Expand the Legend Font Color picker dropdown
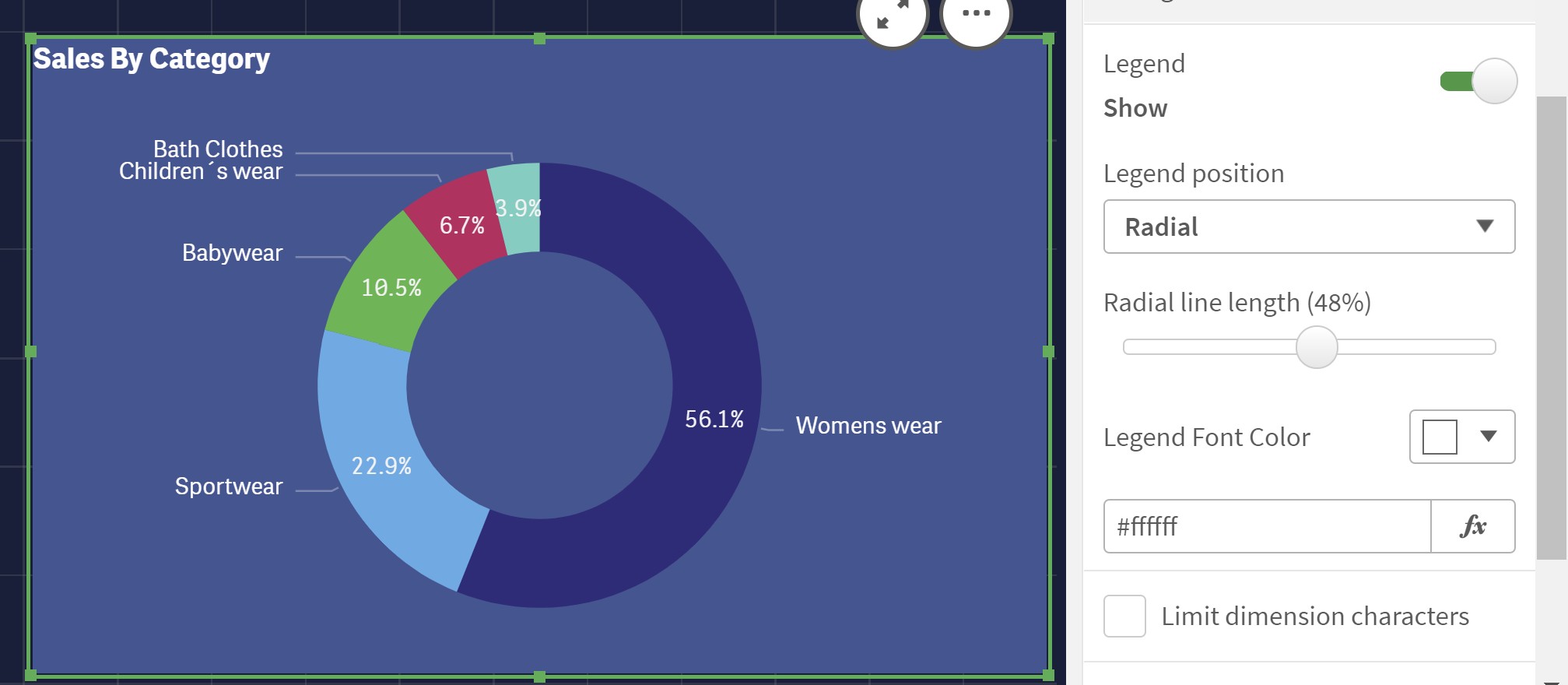 [x=1462, y=437]
